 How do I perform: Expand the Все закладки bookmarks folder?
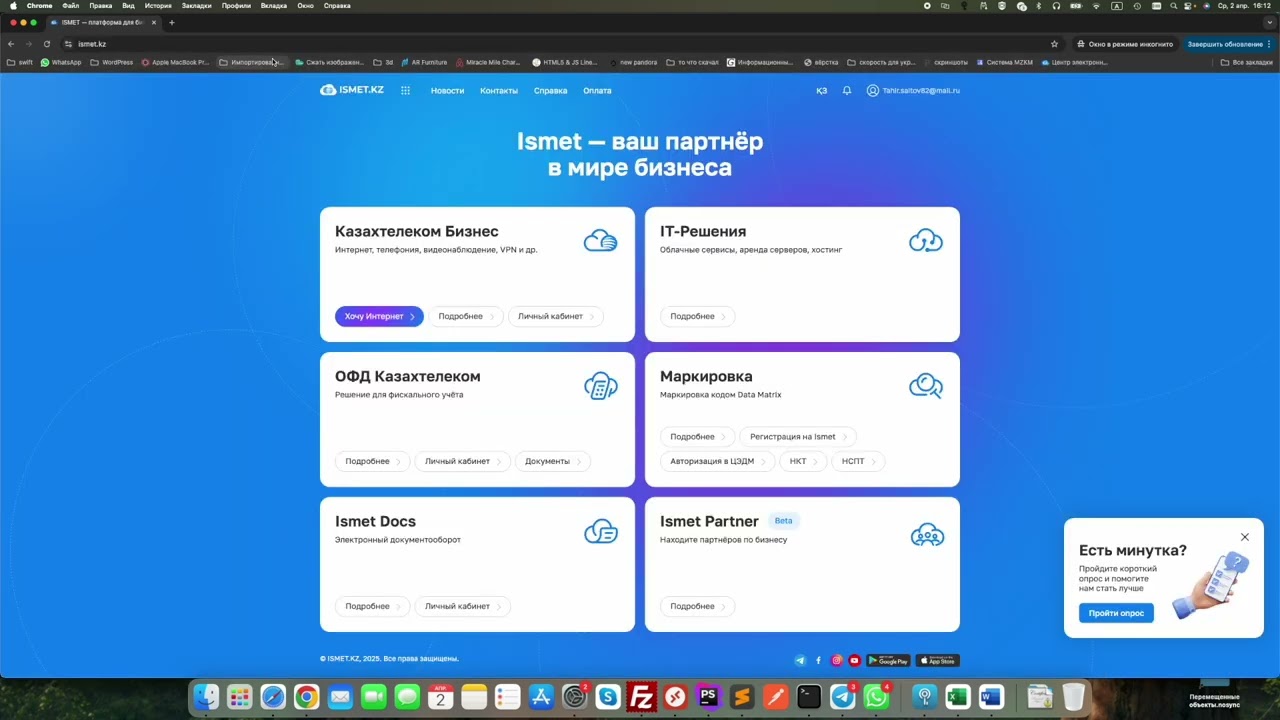[x=1246, y=62]
